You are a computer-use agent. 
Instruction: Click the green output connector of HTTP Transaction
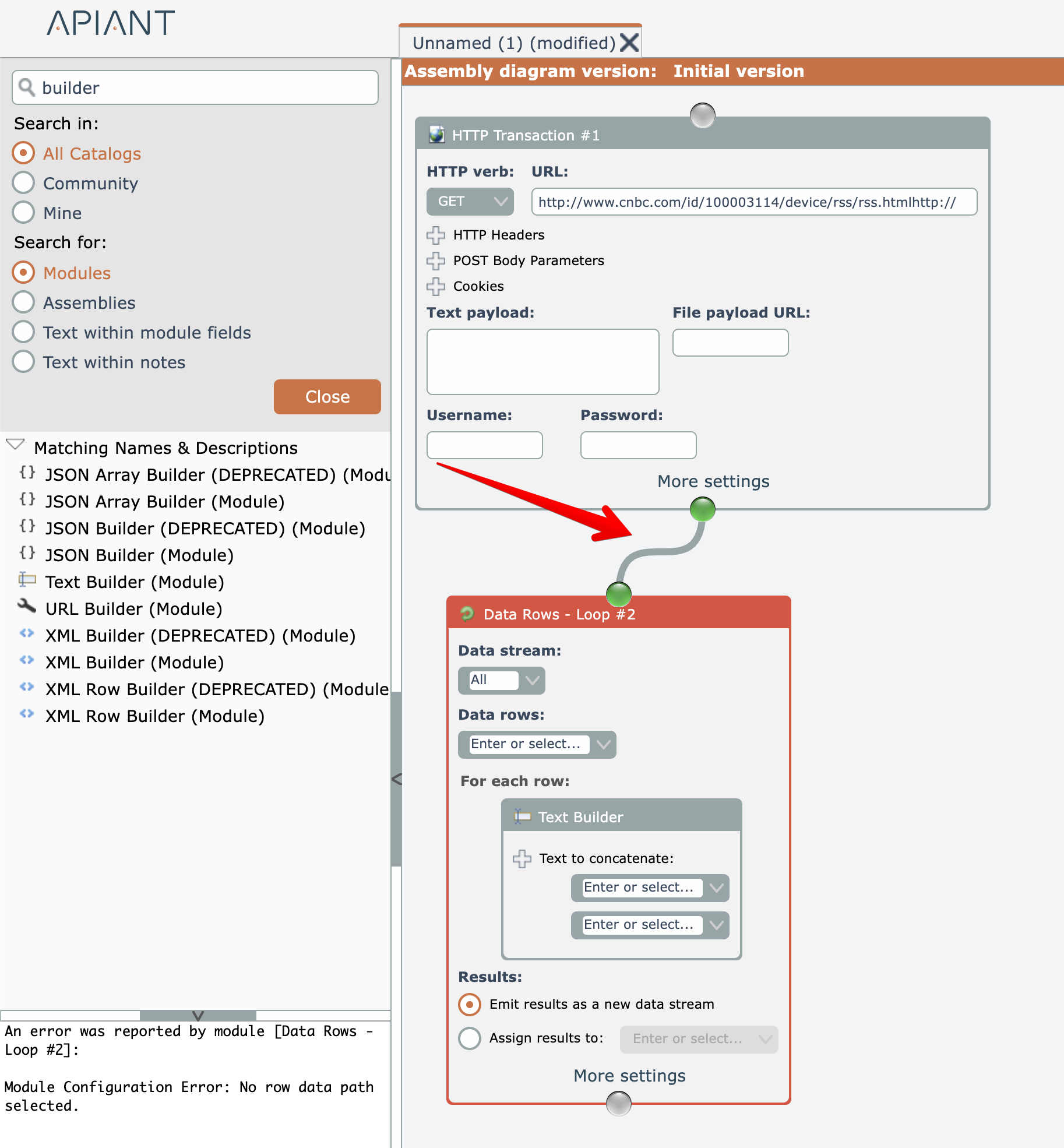pyautogui.click(x=702, y=509)
